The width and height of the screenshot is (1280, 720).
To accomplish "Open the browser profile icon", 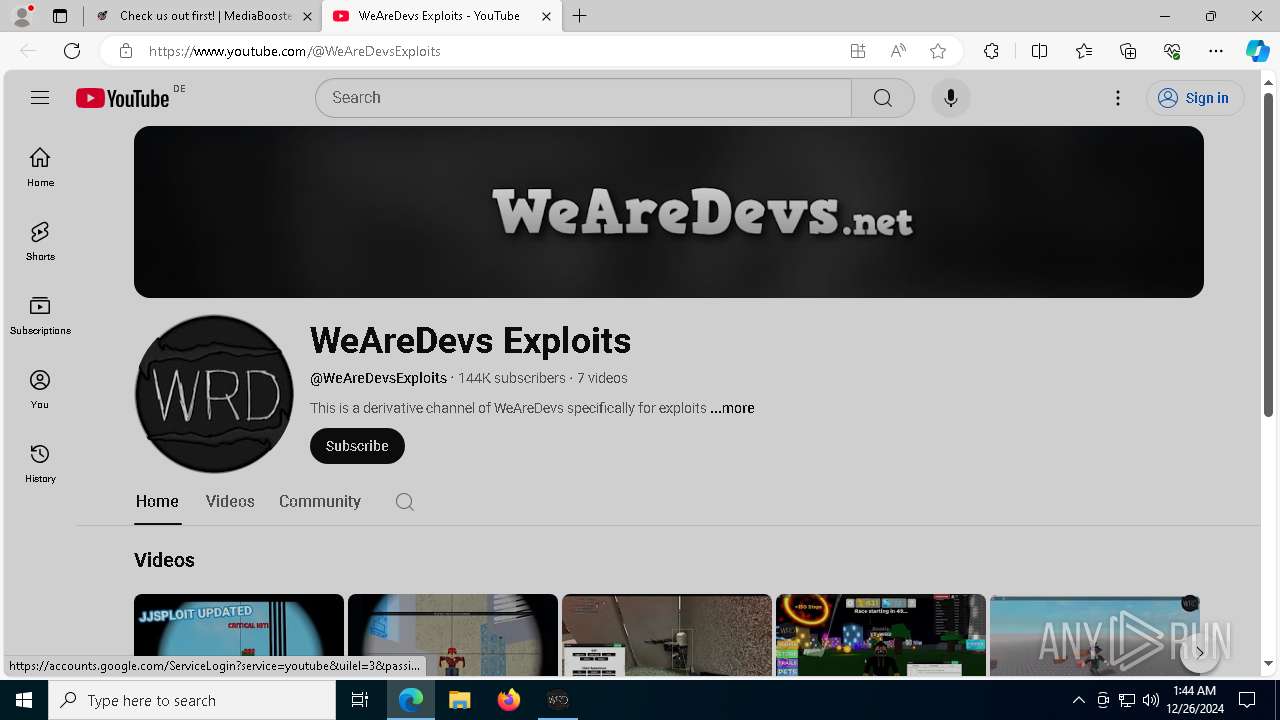I will click(22, 16).
